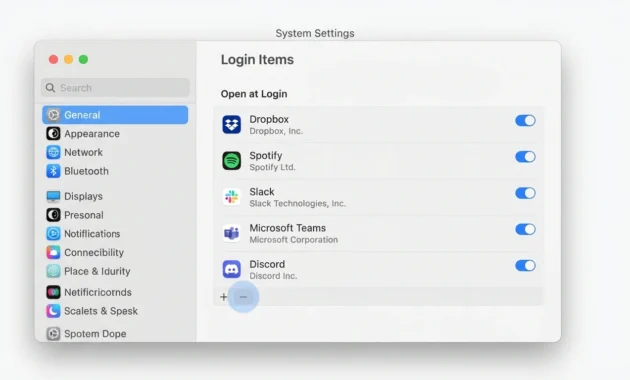Close the System Settings window

tap(53, 59)
